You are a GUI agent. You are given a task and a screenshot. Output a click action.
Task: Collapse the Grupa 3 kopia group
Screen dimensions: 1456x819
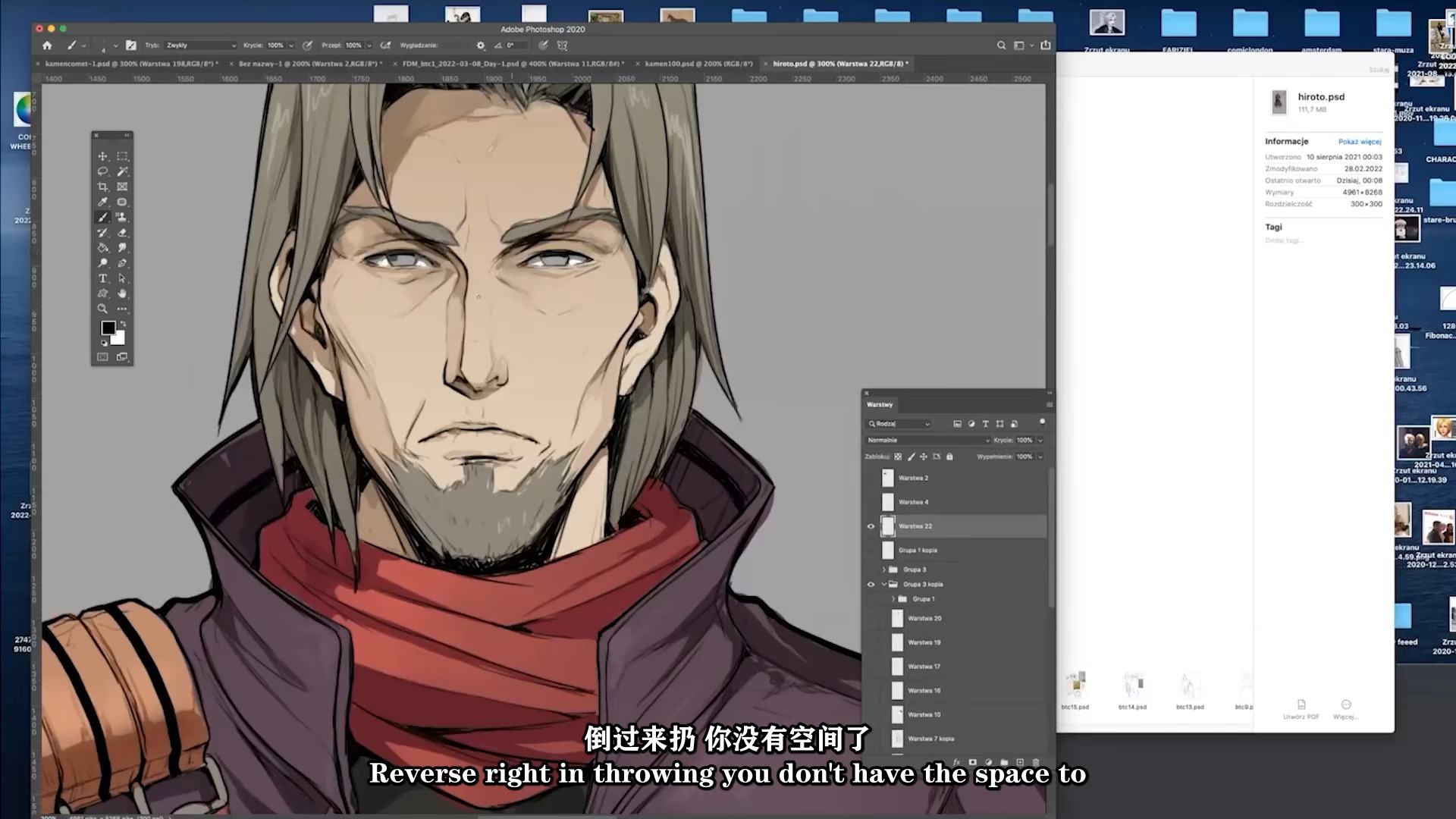point(883,585)
